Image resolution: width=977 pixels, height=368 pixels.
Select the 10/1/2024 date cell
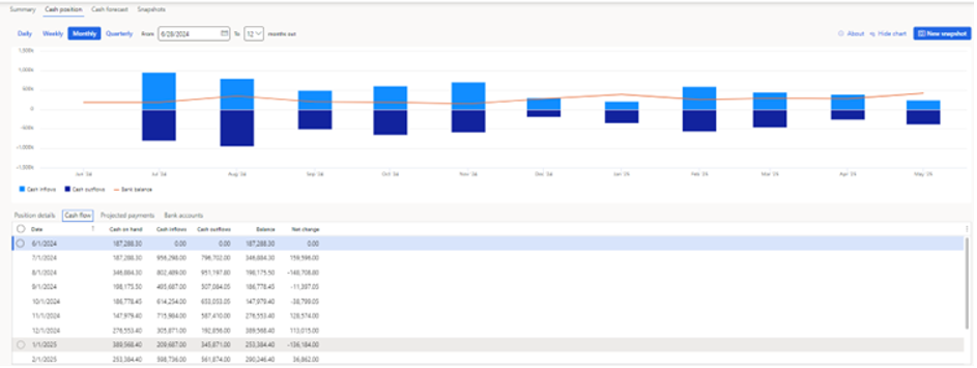45,301
